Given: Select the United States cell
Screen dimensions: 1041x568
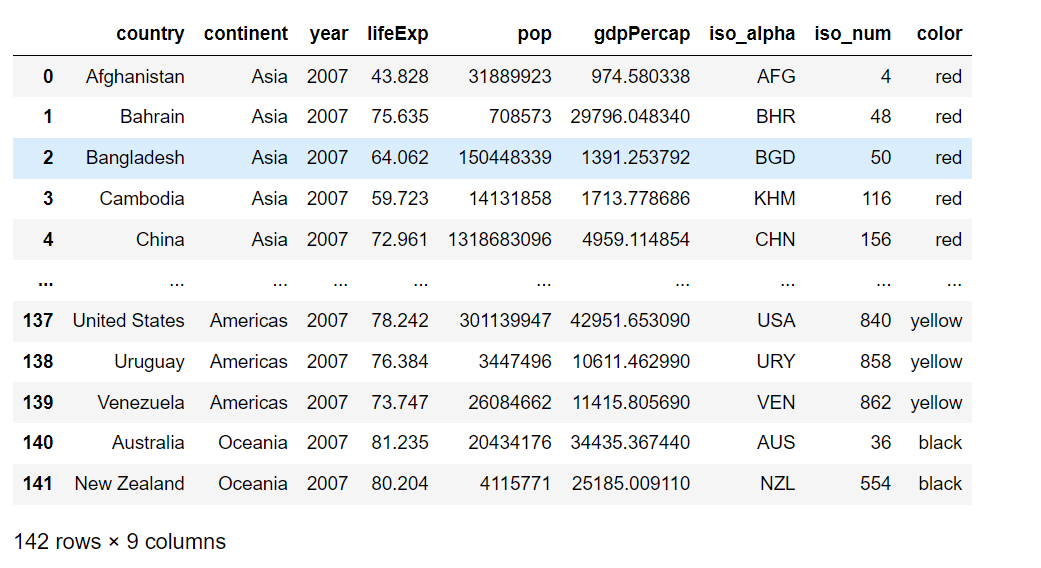Looking at the screenshot, I should [x=128, y=321].
